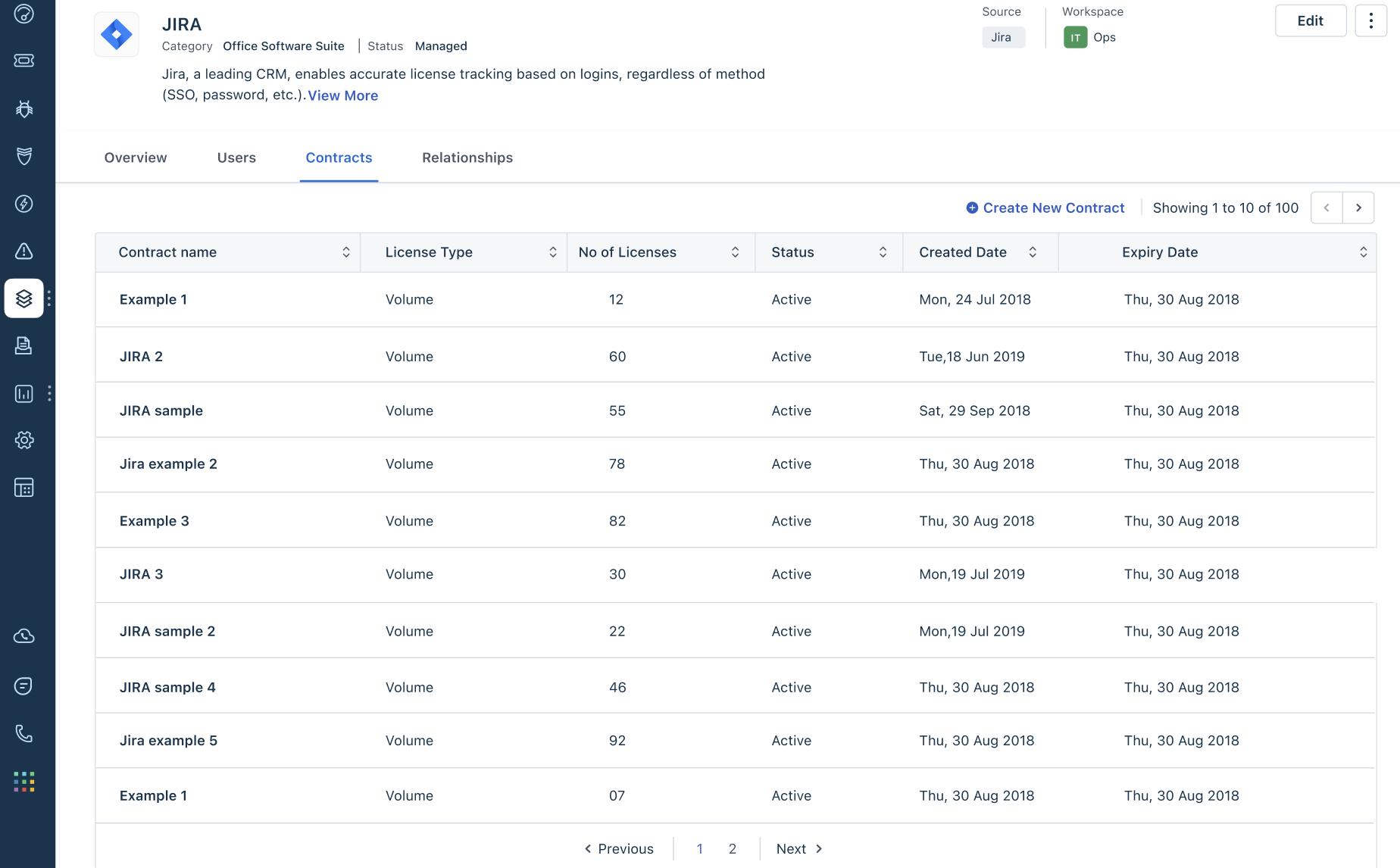Image resolution: width=1400 pixels, height=868 pixels.
Task: Open the Jira example 5 contract
Action: [168, 741]
